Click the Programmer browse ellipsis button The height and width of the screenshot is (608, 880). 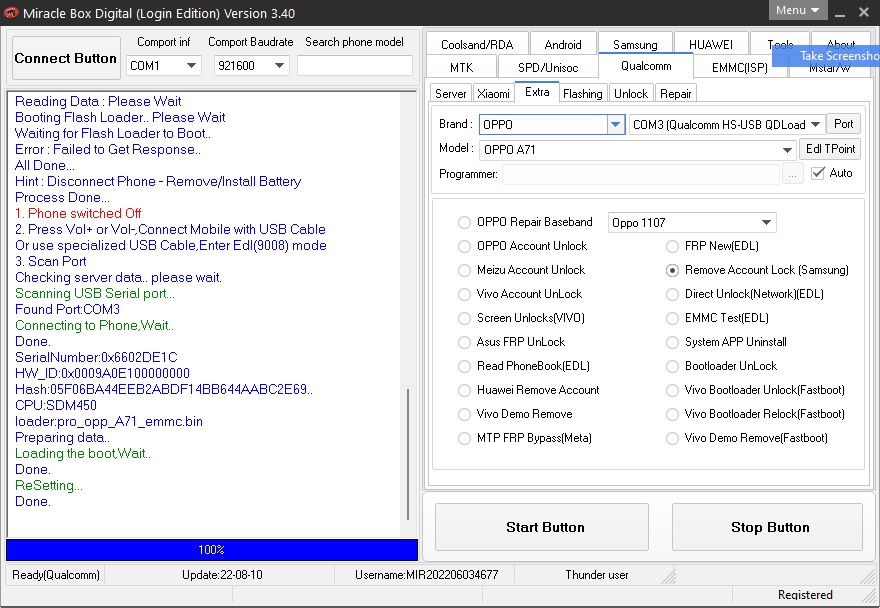[792, 175]
